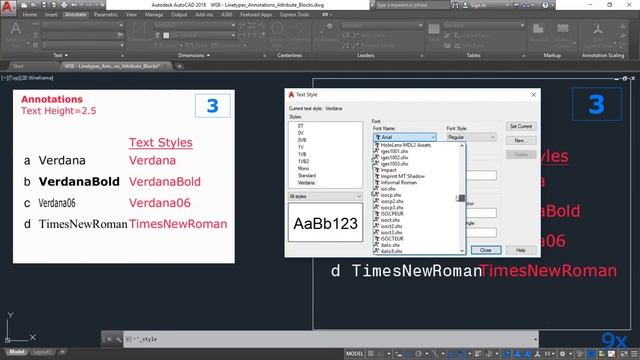Click the Clean Screen icon in status bar

624,353
